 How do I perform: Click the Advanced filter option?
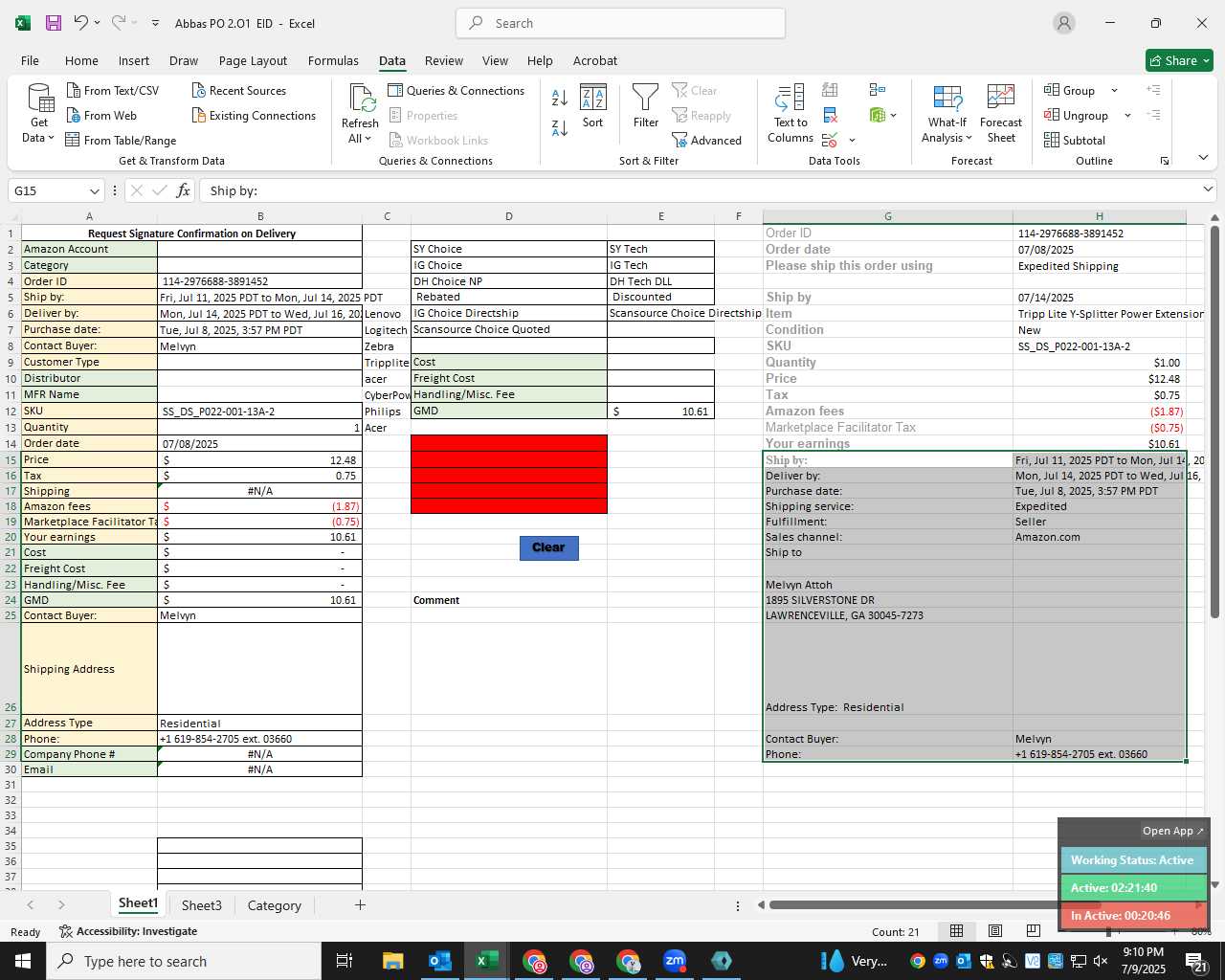point(707,140)
